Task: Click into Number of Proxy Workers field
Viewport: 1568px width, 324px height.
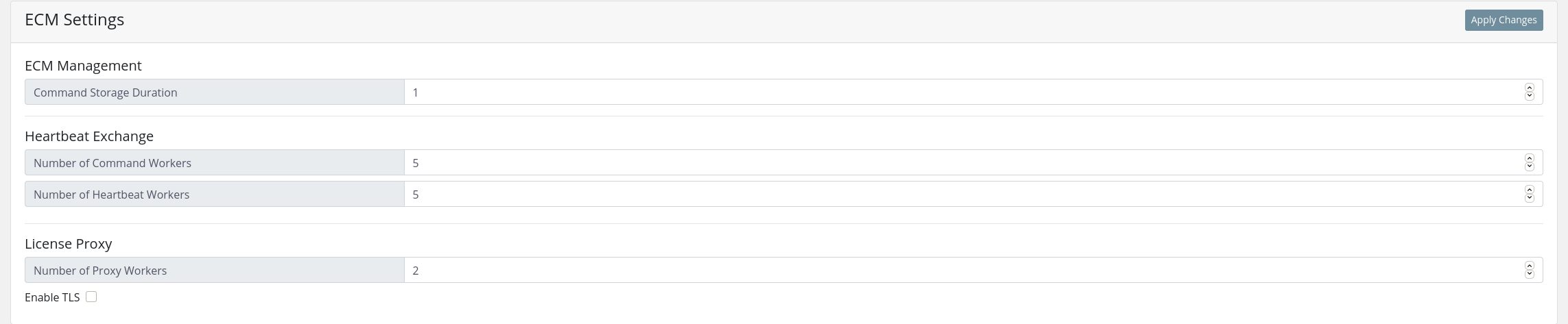Action: [960, 271]
